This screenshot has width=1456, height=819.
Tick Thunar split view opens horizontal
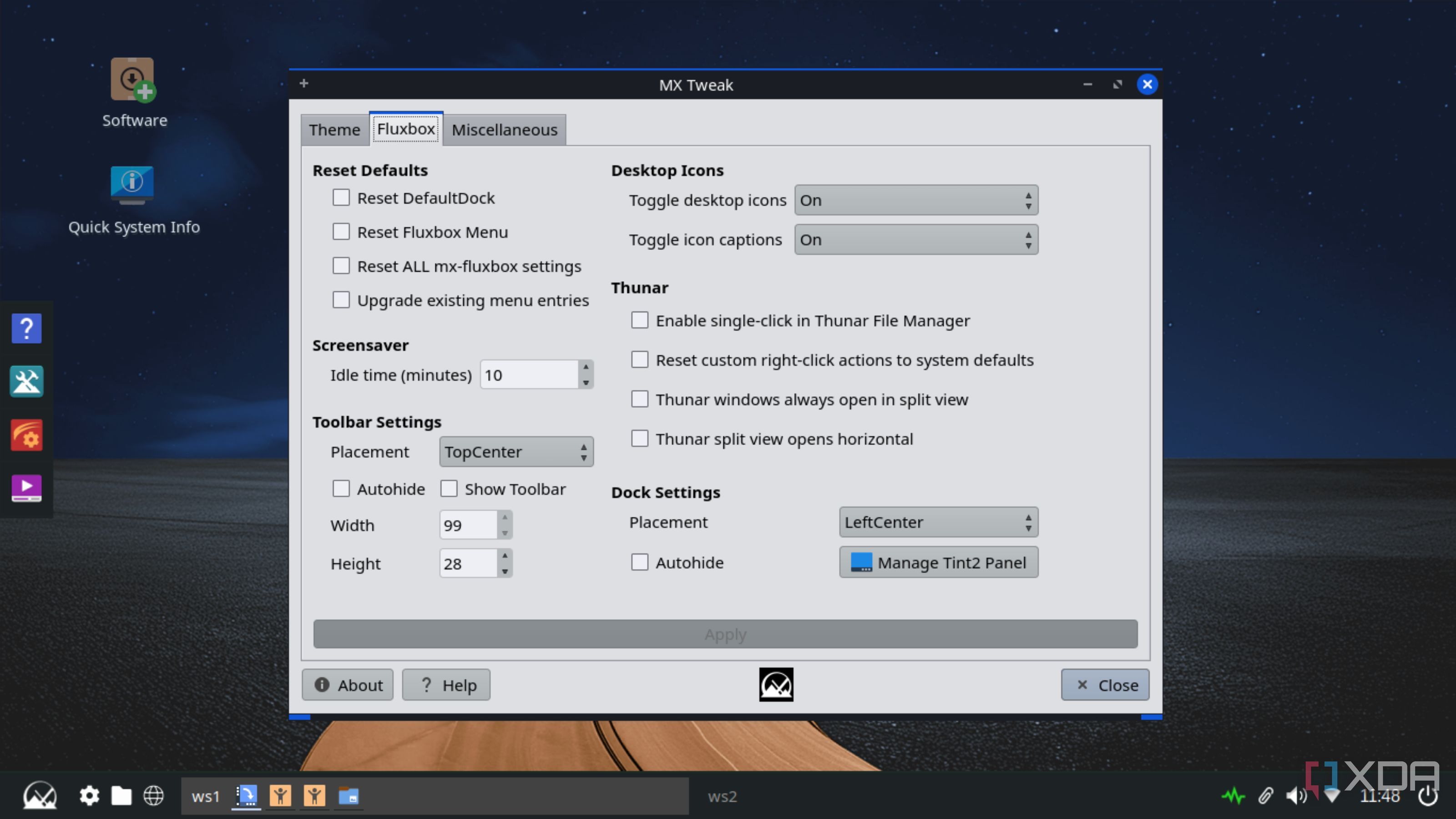(x=639, y=439)
